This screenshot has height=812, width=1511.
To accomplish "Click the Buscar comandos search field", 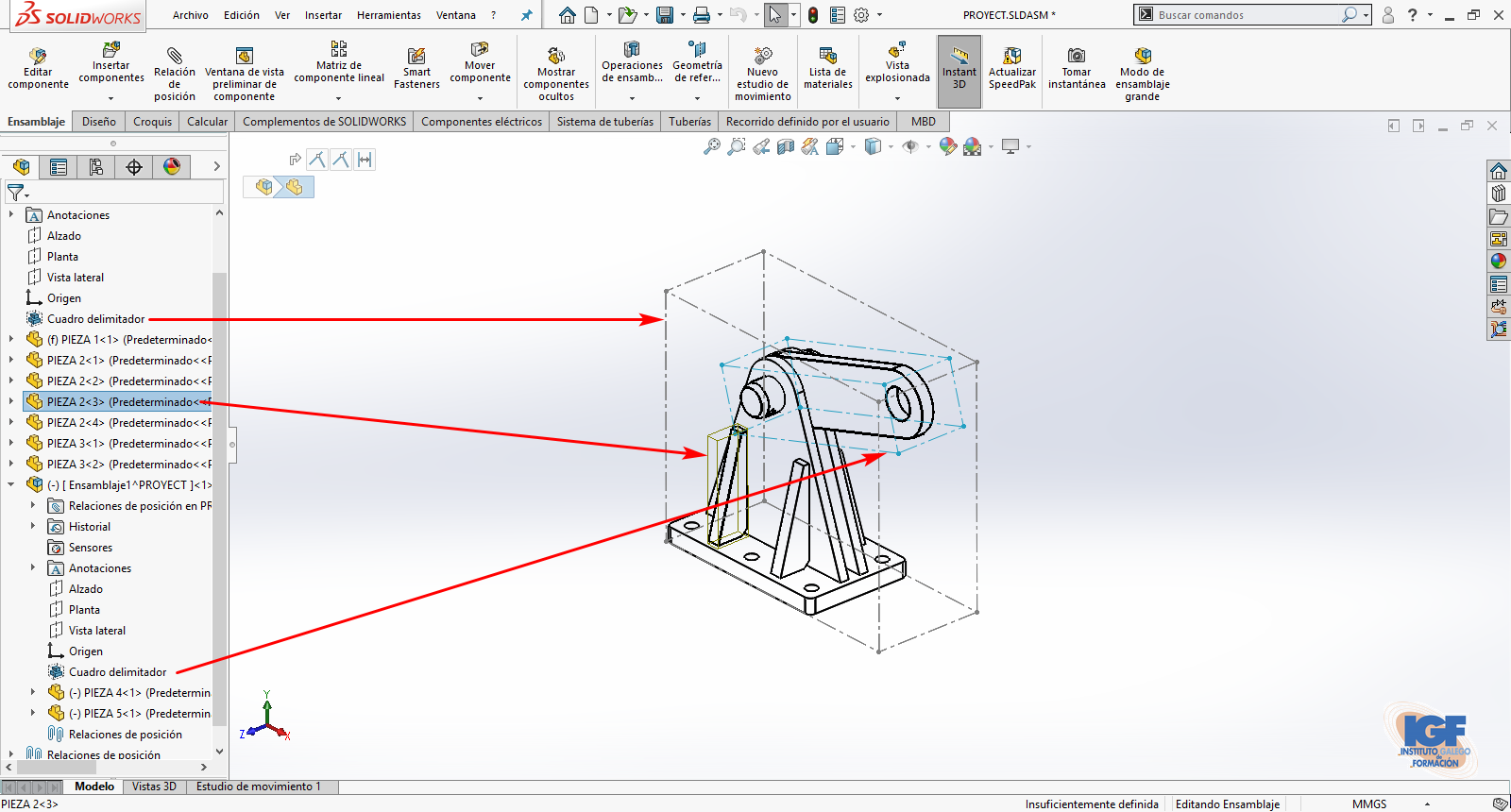I will pyautogui.click(x=1247, y=15).
